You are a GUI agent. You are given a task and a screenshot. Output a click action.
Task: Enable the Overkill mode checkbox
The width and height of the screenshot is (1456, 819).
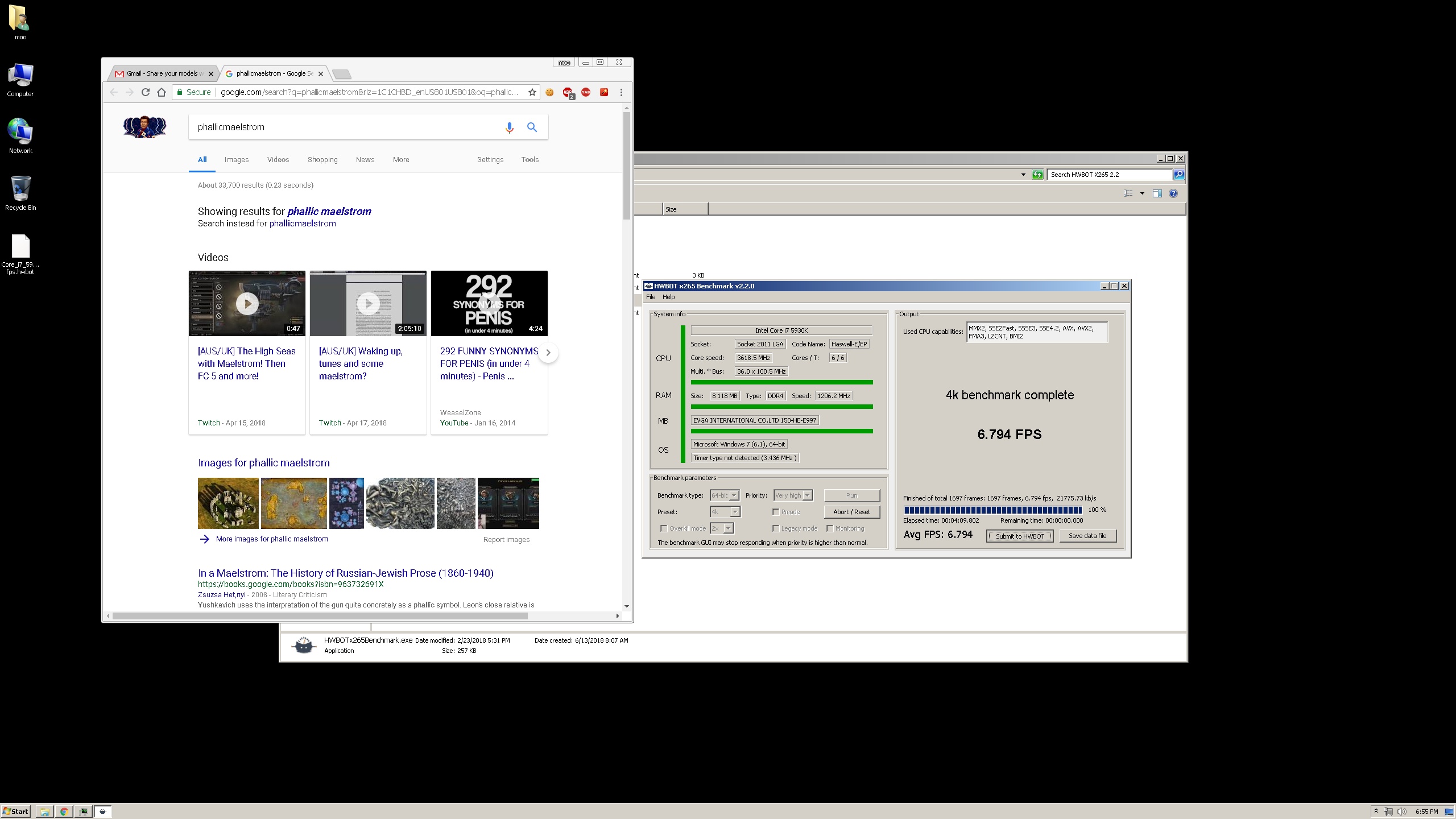point(663,528)
